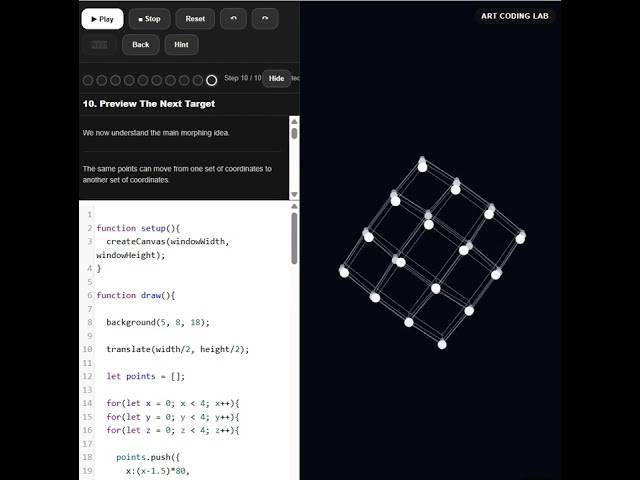Screen dimensions: 640x480
Task: Click the instructions panel scrollbar thumb
Action: (x=294, y=133)
